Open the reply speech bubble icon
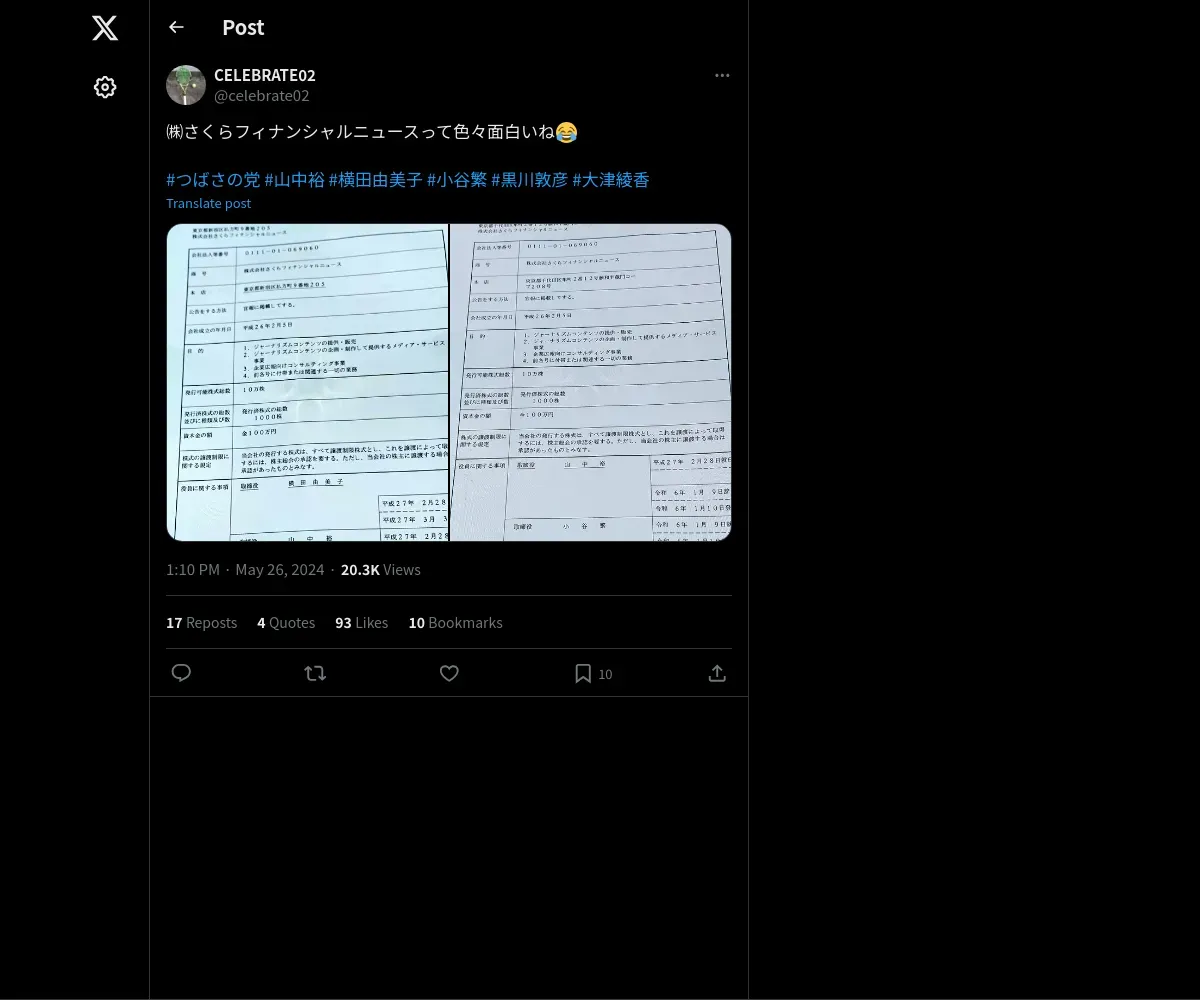 pyautogui.click(x=181, y=673)
